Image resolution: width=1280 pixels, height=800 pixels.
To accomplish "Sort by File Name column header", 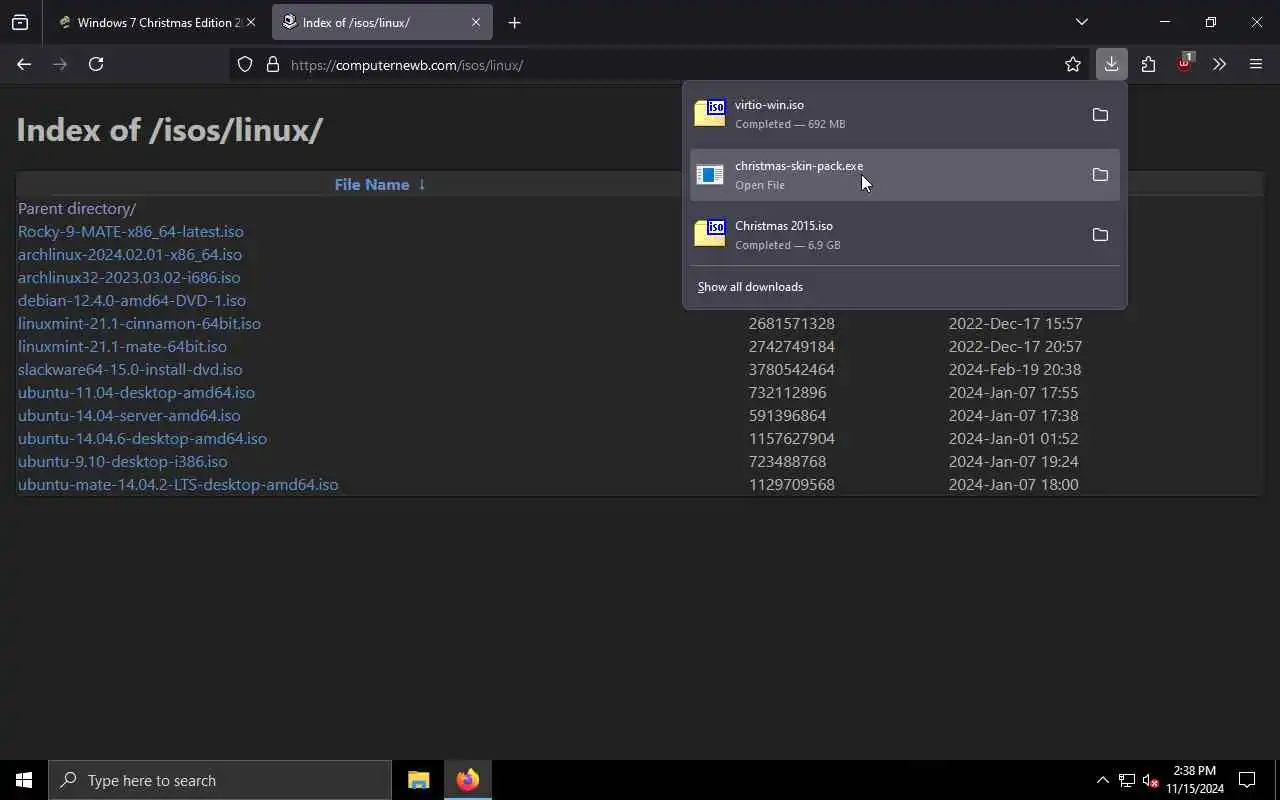I will click(371, 184).
